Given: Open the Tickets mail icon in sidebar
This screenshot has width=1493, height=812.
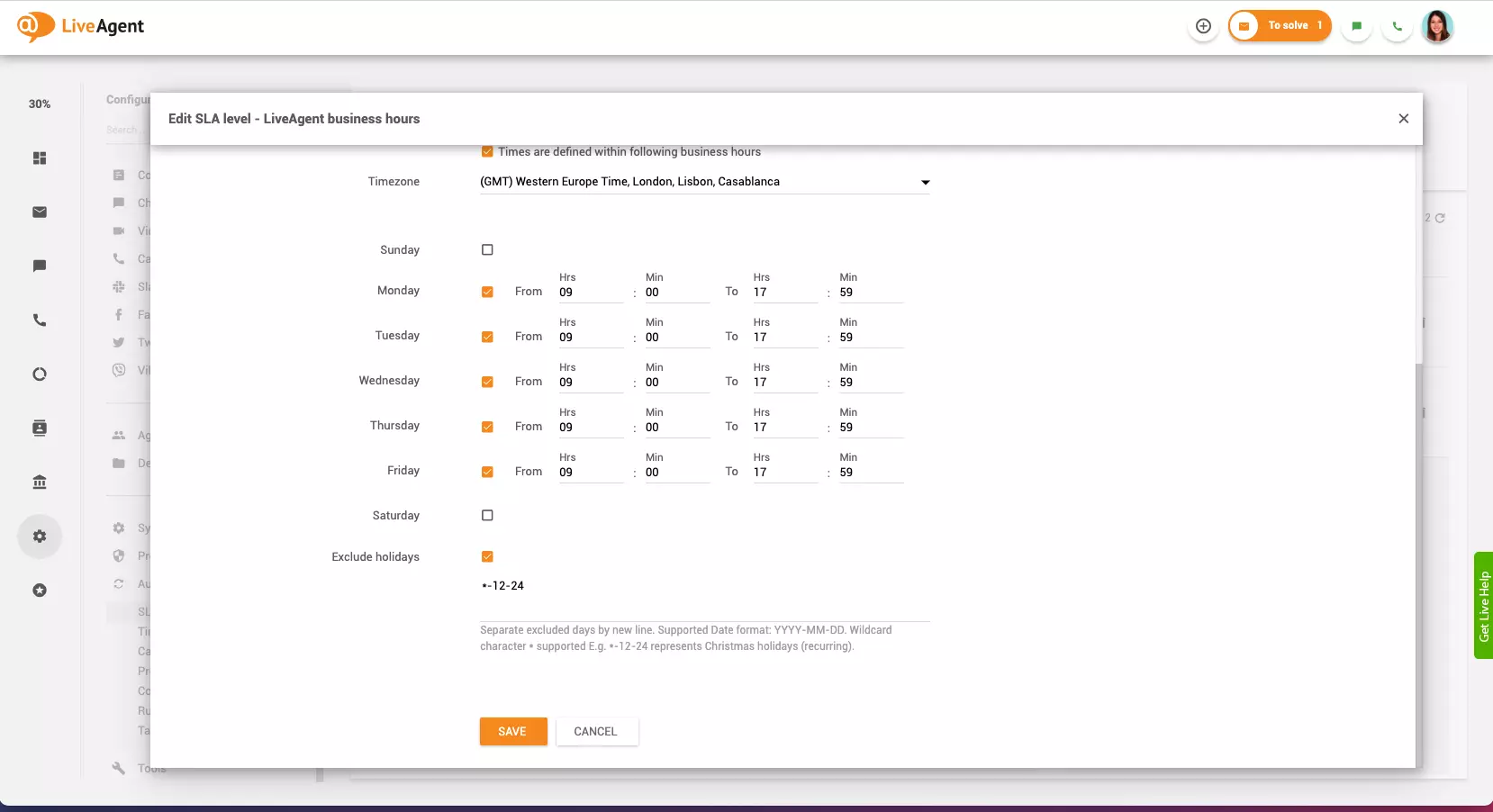Looking at the screenshot, I should 39,212.
